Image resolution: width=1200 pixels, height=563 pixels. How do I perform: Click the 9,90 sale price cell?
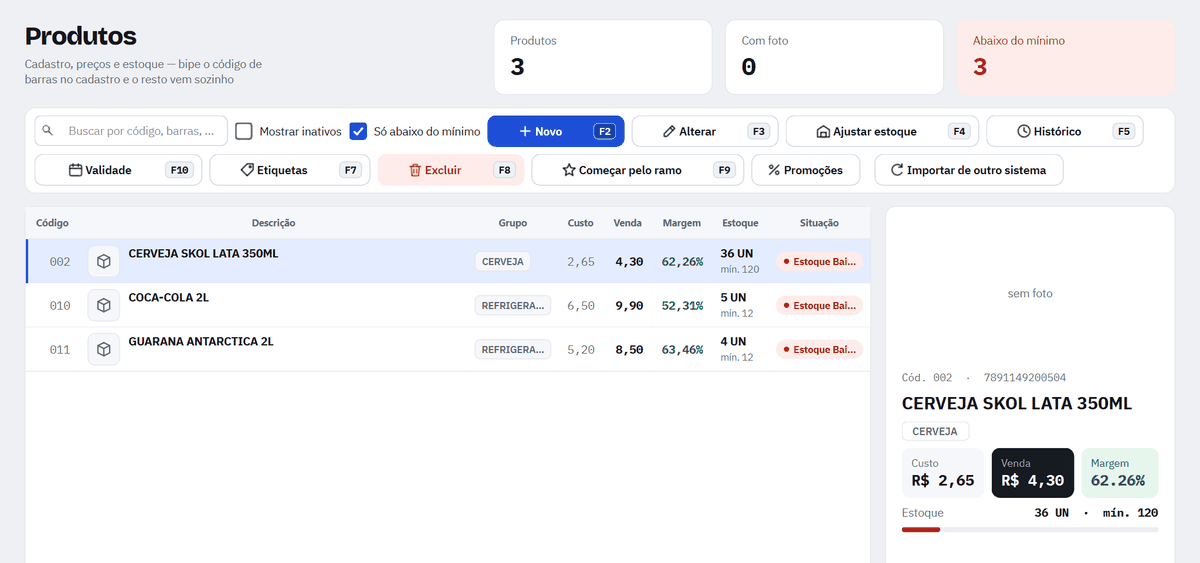click(629, 306)
